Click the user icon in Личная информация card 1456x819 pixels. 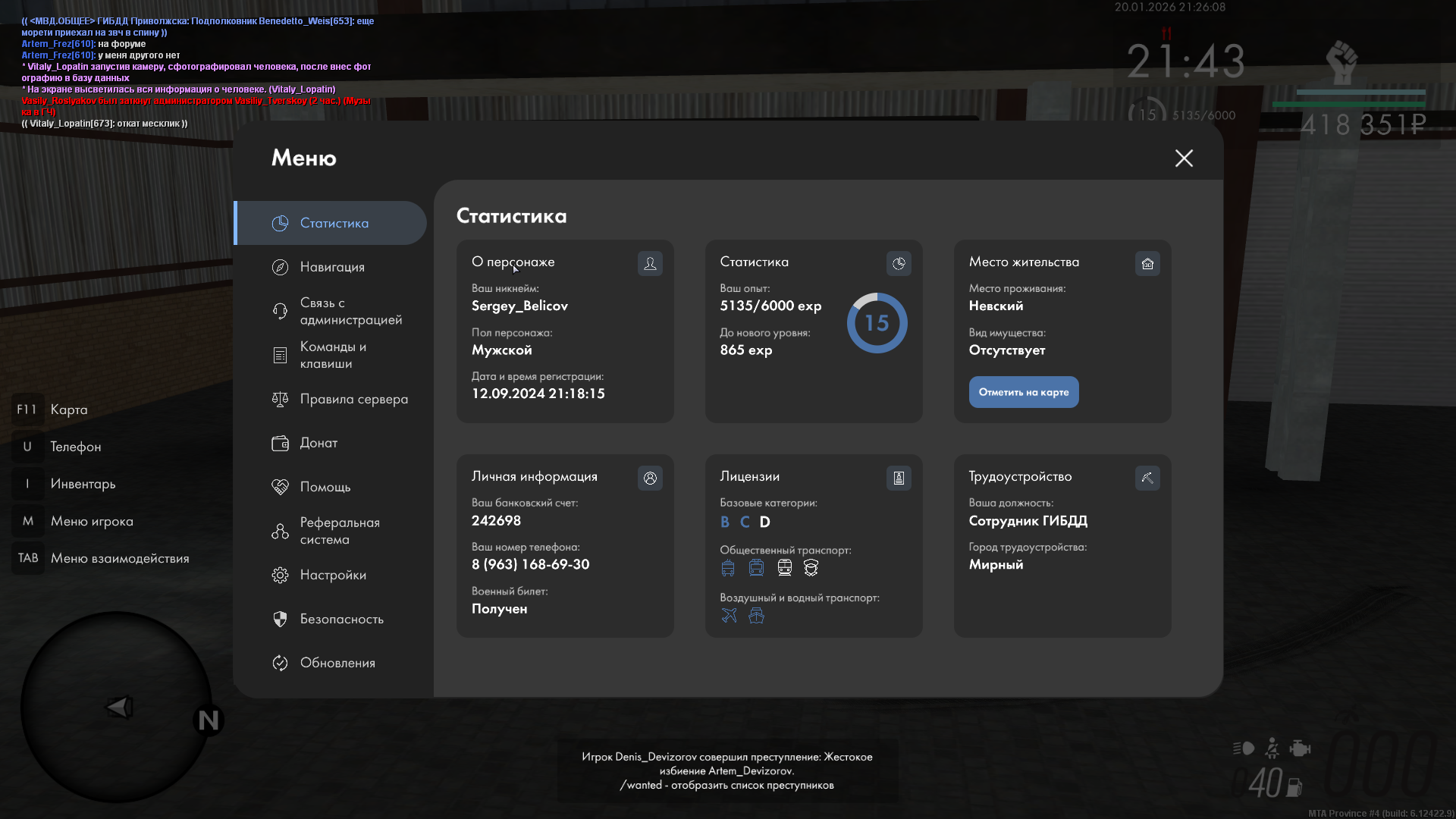click(650, 478)
